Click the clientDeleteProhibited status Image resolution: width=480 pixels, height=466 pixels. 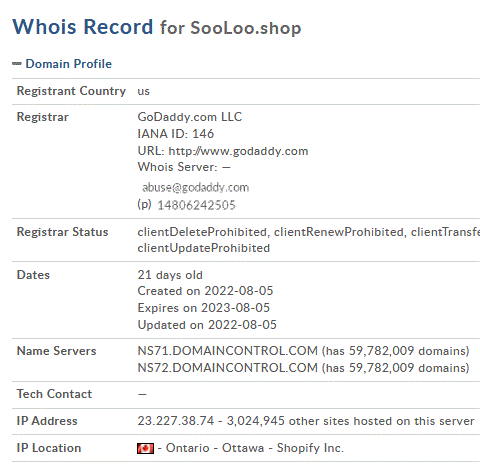(x=202, y=232)
